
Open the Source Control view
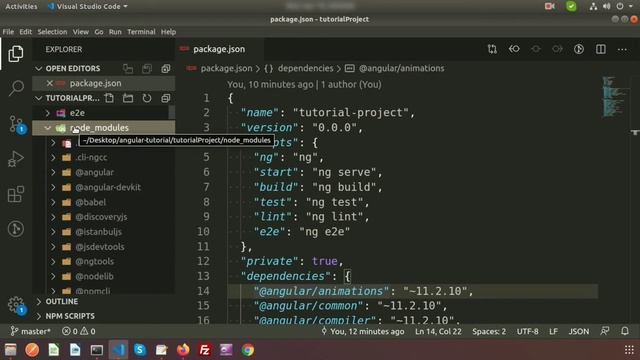click(16, 124)
